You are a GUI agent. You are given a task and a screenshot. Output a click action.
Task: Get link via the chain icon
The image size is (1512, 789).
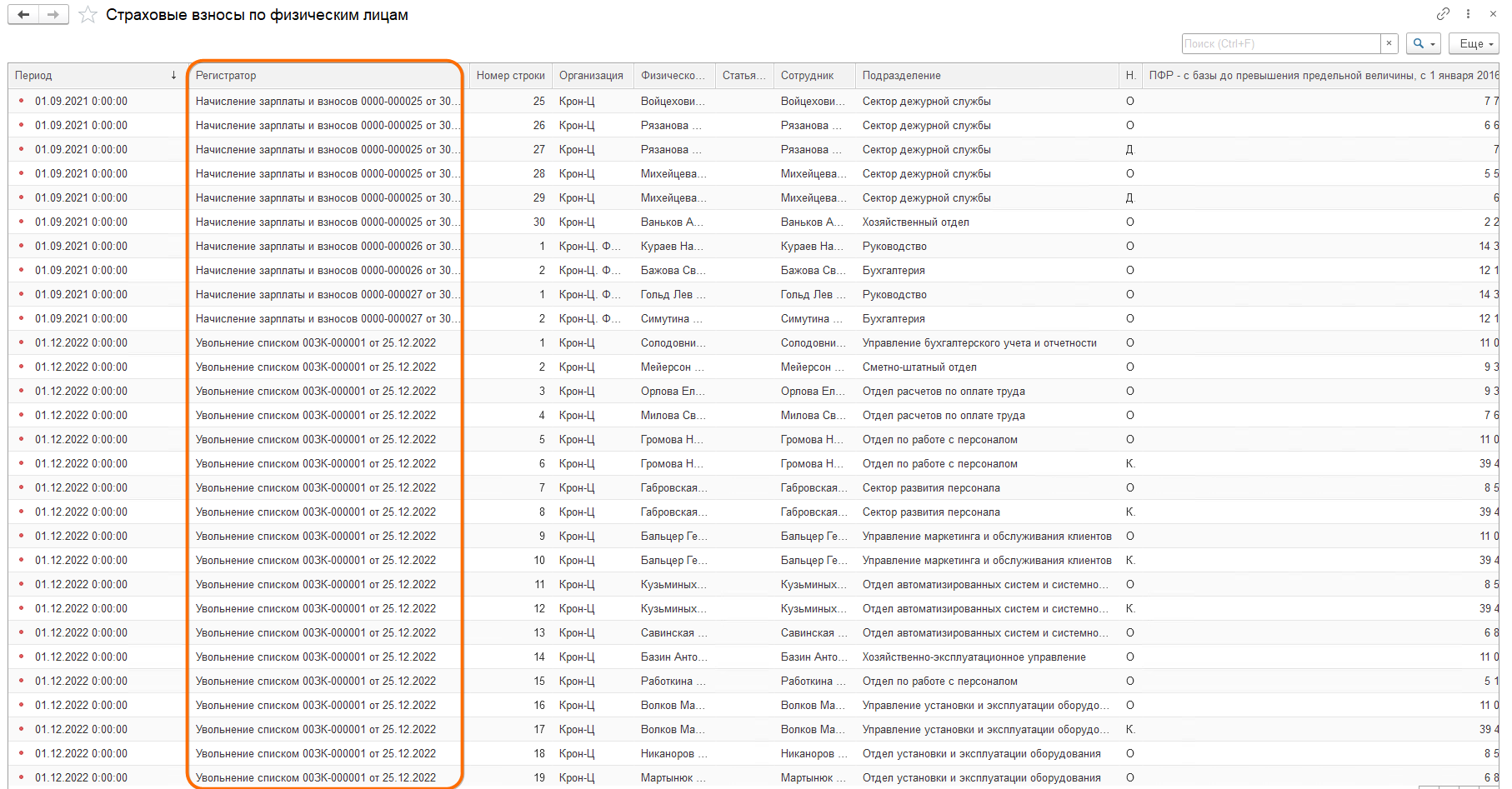(1443, 13)
